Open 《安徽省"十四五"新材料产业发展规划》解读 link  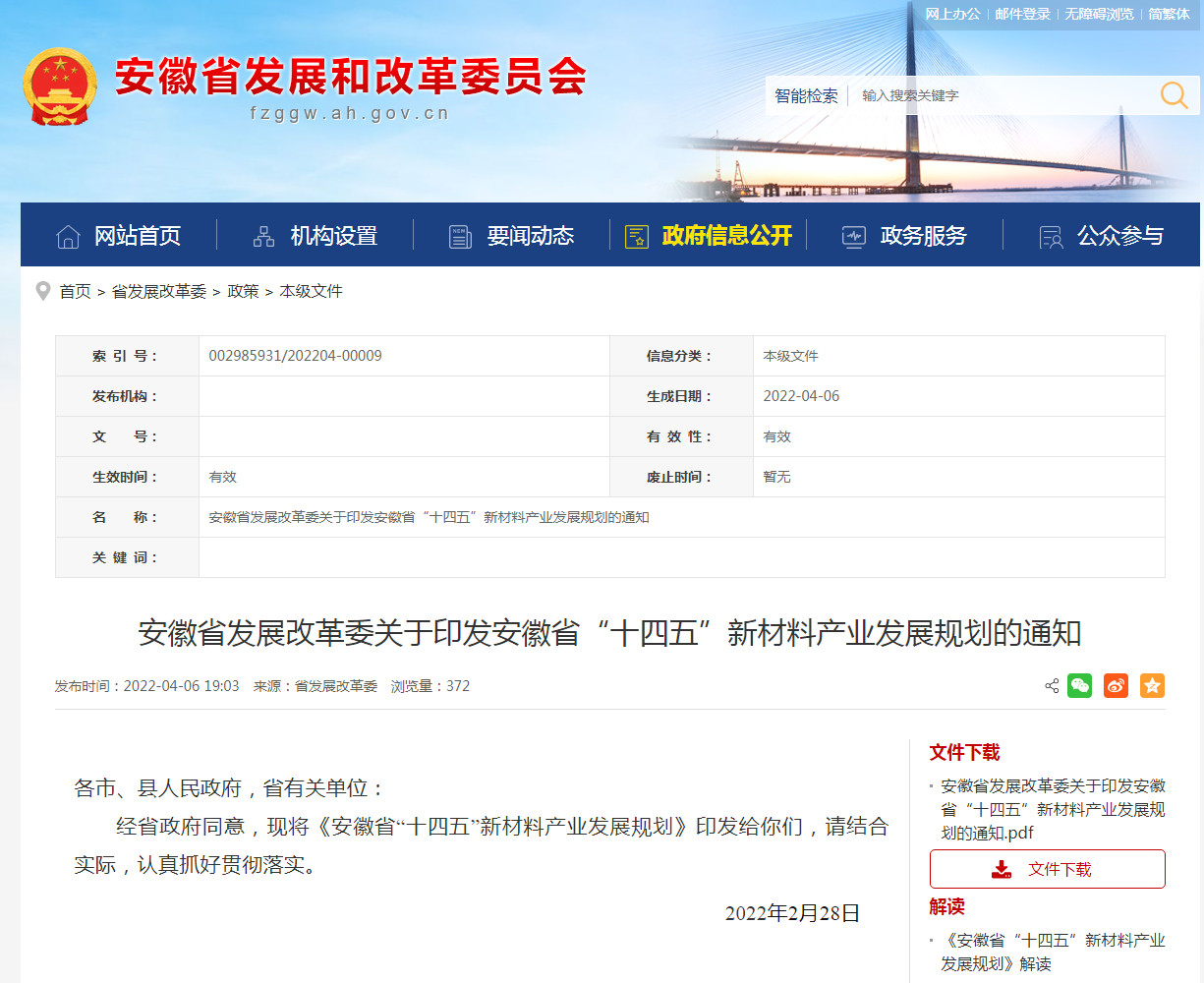coord(1053,952)
